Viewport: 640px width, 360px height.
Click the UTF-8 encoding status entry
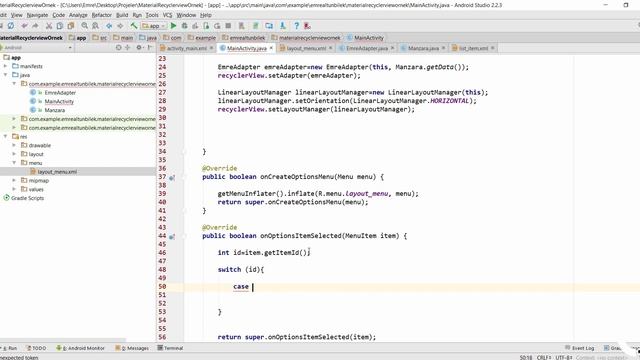click(x=564, y=358)
